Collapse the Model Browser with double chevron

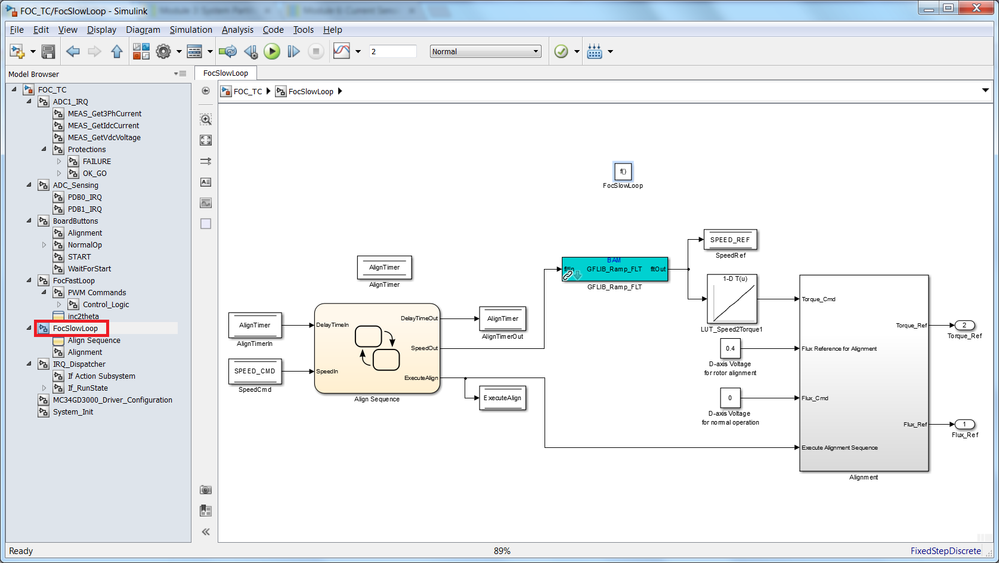tap(206, 532)
